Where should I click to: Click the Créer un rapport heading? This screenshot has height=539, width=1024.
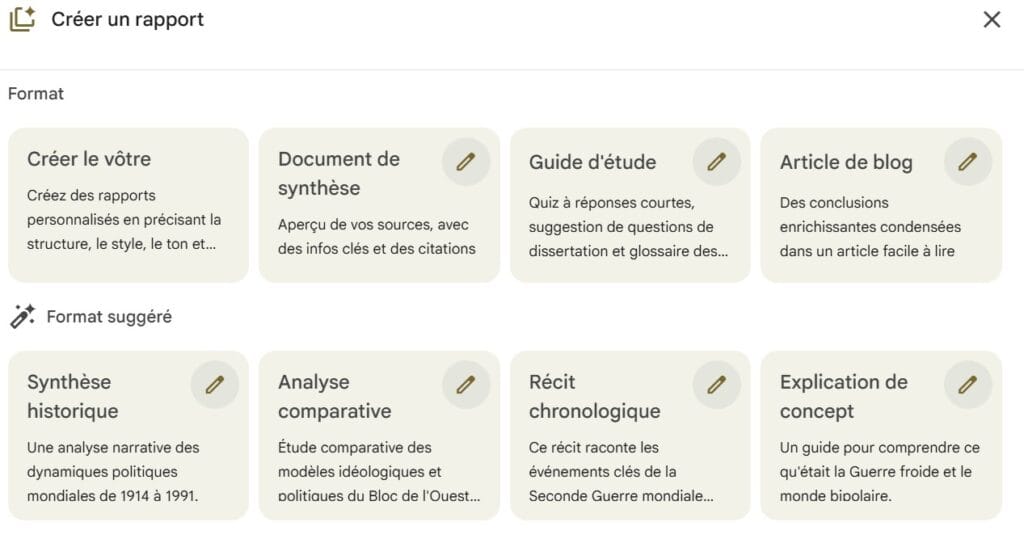tap(127, 19)
